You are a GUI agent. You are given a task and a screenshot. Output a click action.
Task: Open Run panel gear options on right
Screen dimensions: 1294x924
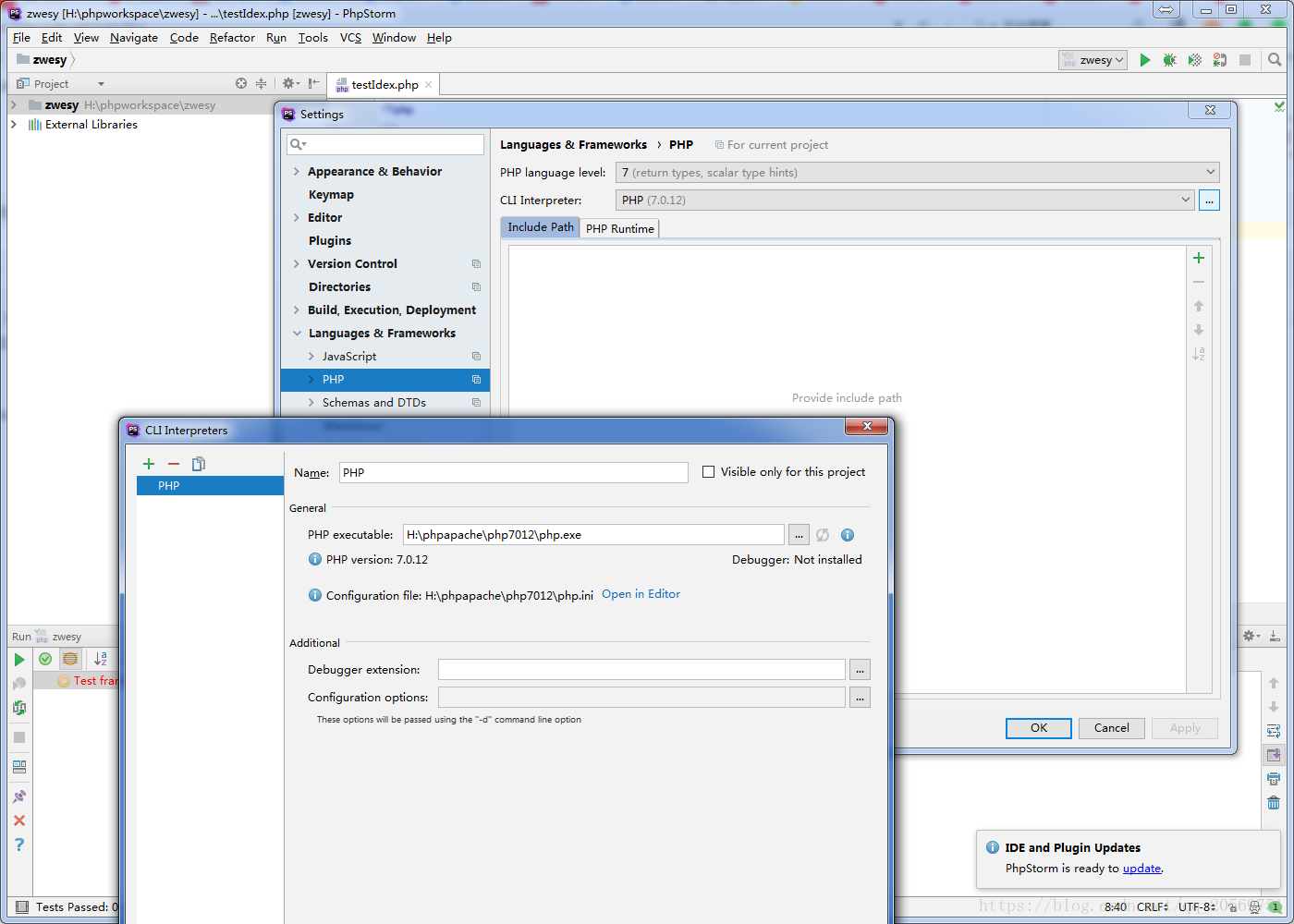point(1251,636)
